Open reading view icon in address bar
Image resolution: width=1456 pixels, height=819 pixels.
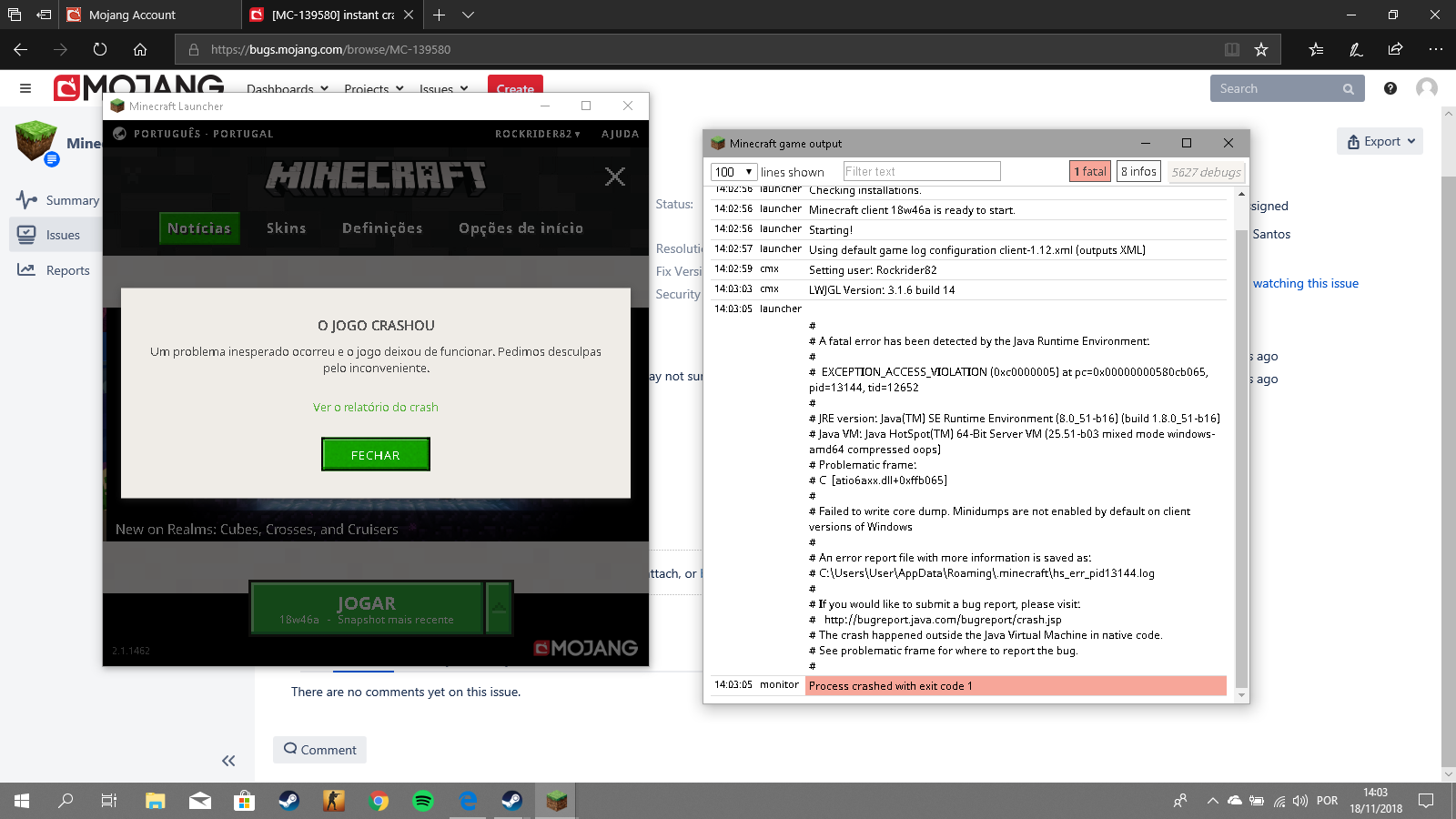pyautogui.click(x=1232, y=49)
